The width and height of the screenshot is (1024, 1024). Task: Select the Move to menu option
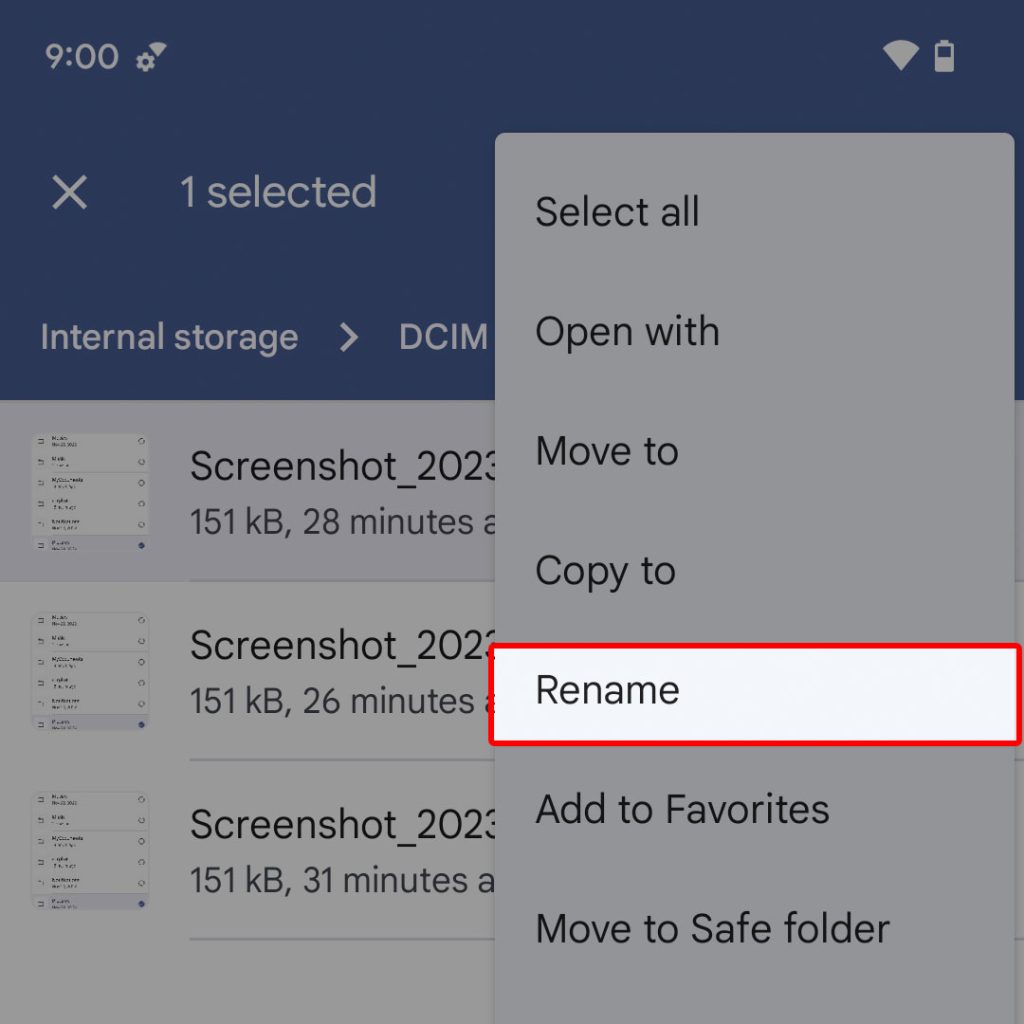607,451
